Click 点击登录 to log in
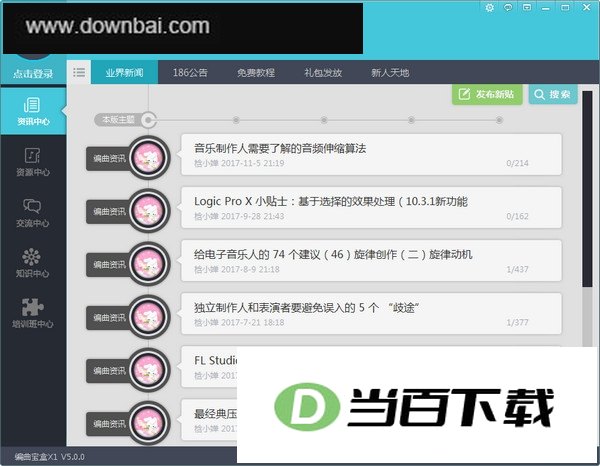The image size is (600, 466). tap(33, 73)
